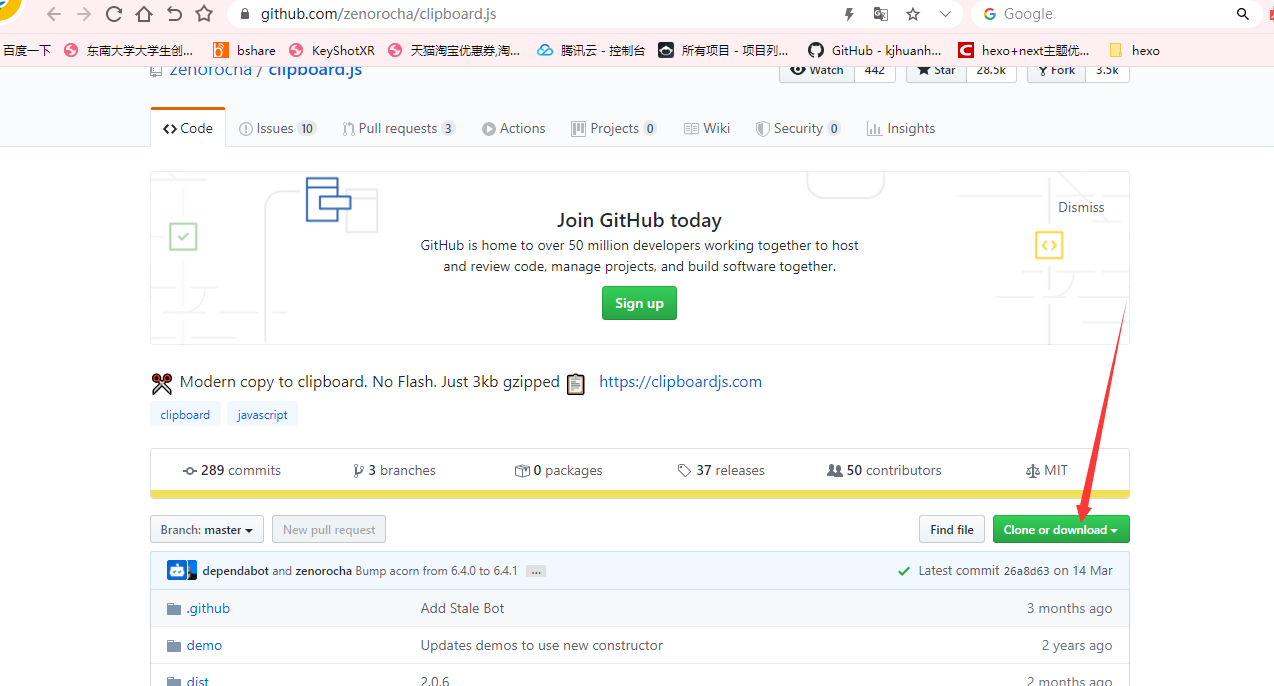Click the undo-close-tab arrow icon

174,14
